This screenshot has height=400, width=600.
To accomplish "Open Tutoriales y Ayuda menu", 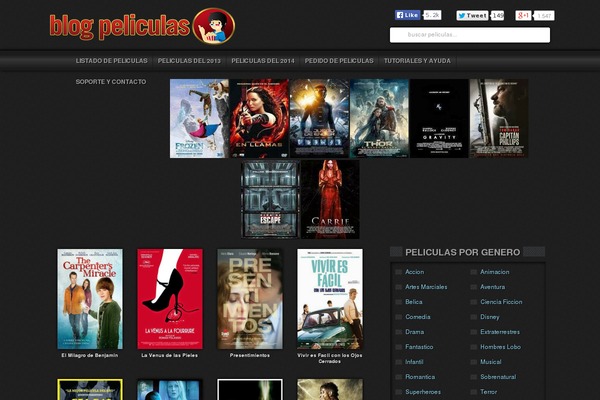I will 417,61.
